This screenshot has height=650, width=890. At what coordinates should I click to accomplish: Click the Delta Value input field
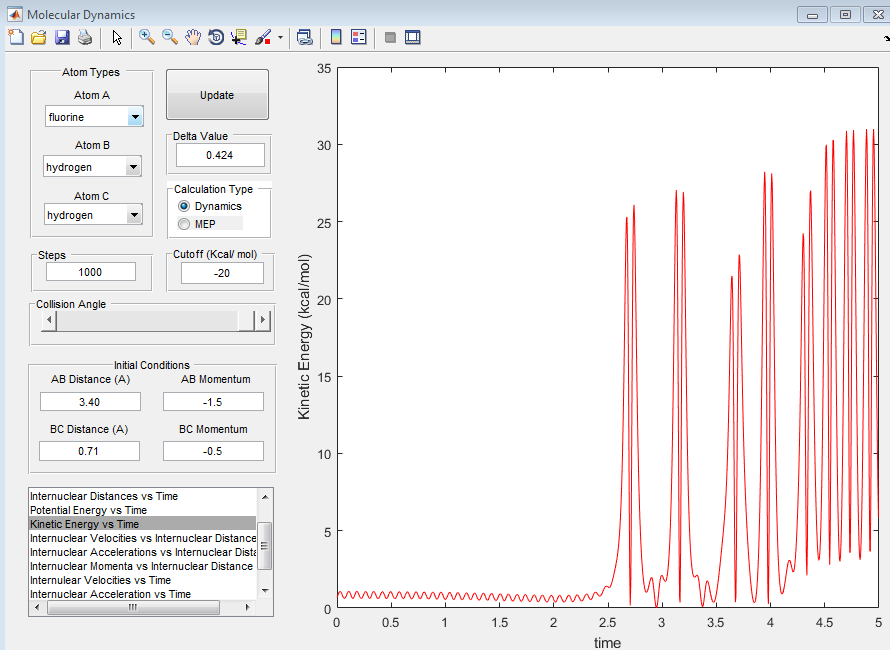click(220, 155)
